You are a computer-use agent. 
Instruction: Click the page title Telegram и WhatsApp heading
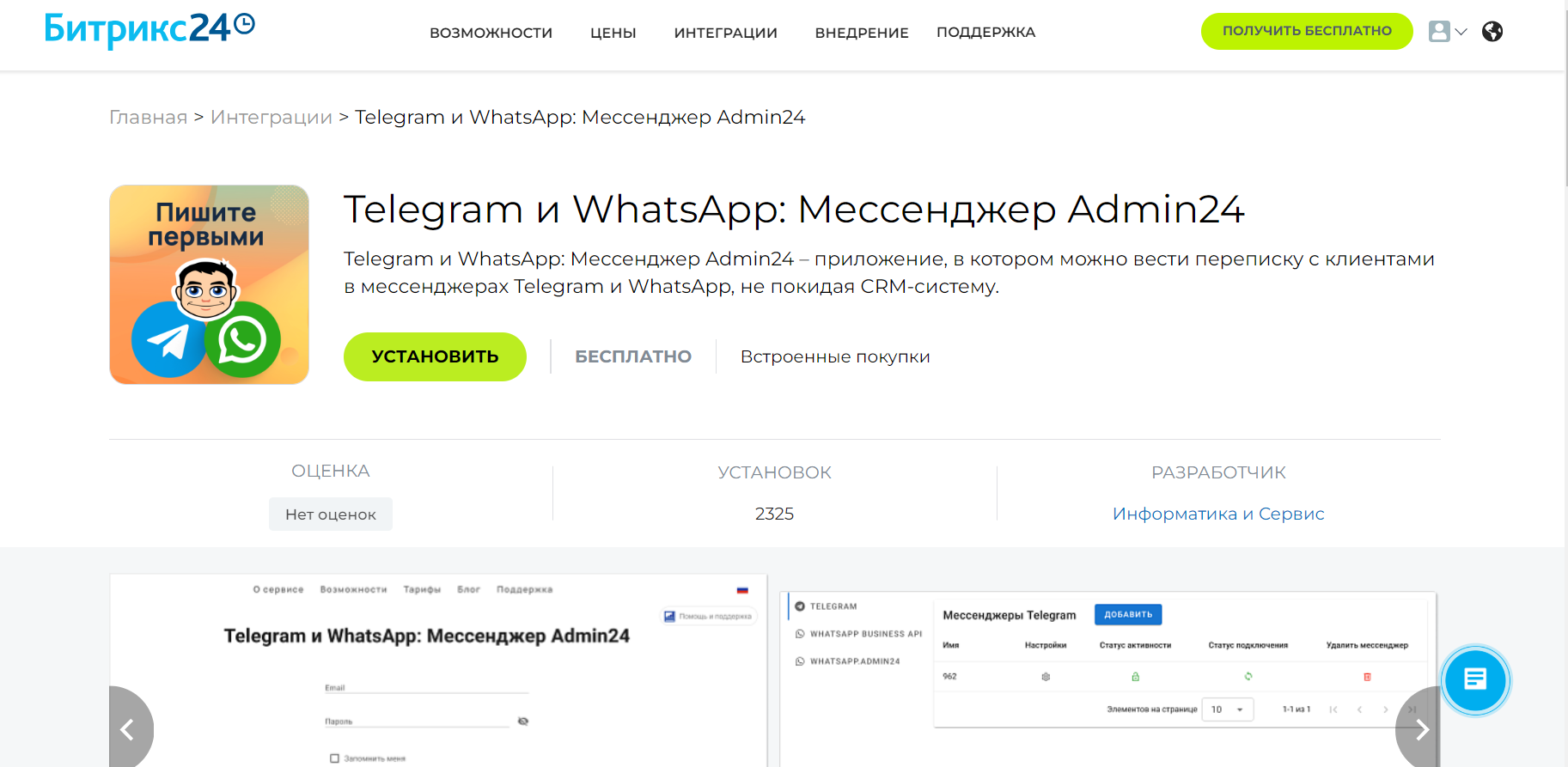[x=794, y=210]
